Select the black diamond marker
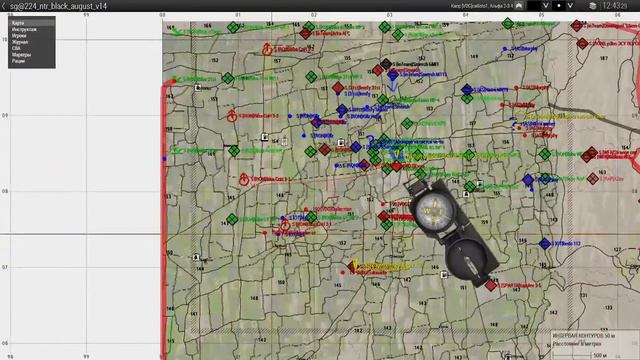 (386, 64)
